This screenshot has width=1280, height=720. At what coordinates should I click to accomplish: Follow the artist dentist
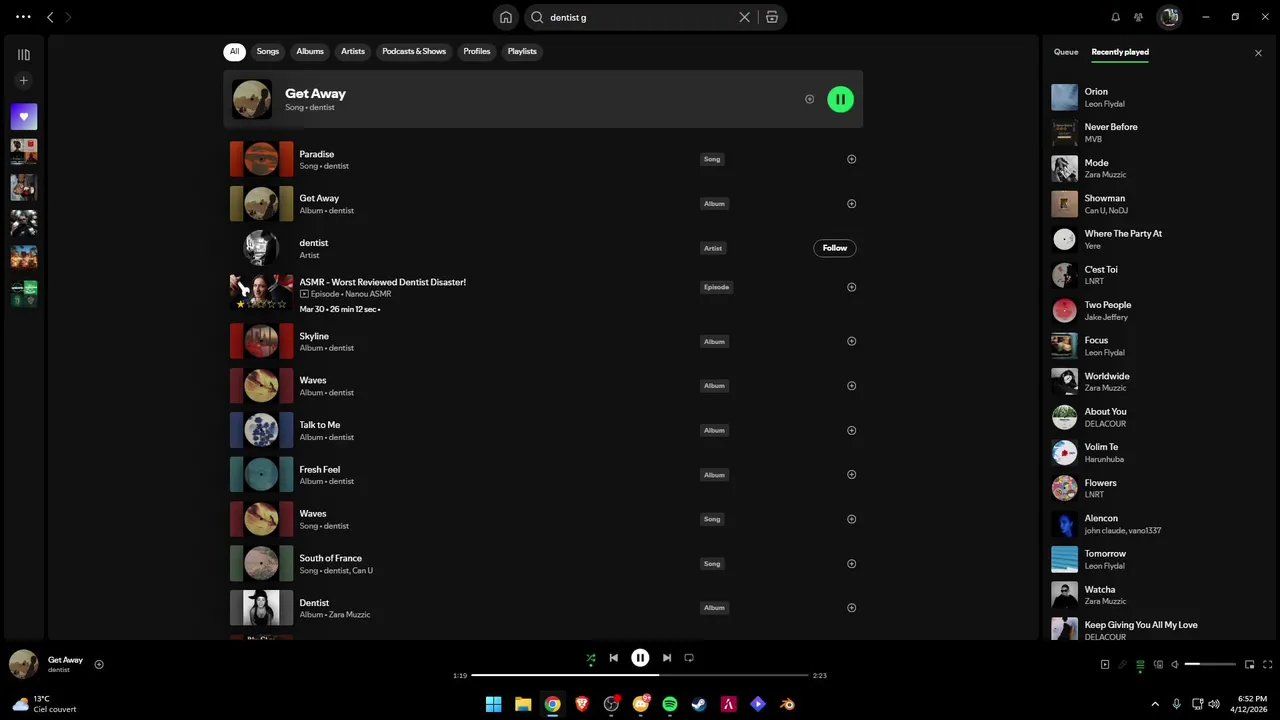pyautogui.click(x=835, y=248)
